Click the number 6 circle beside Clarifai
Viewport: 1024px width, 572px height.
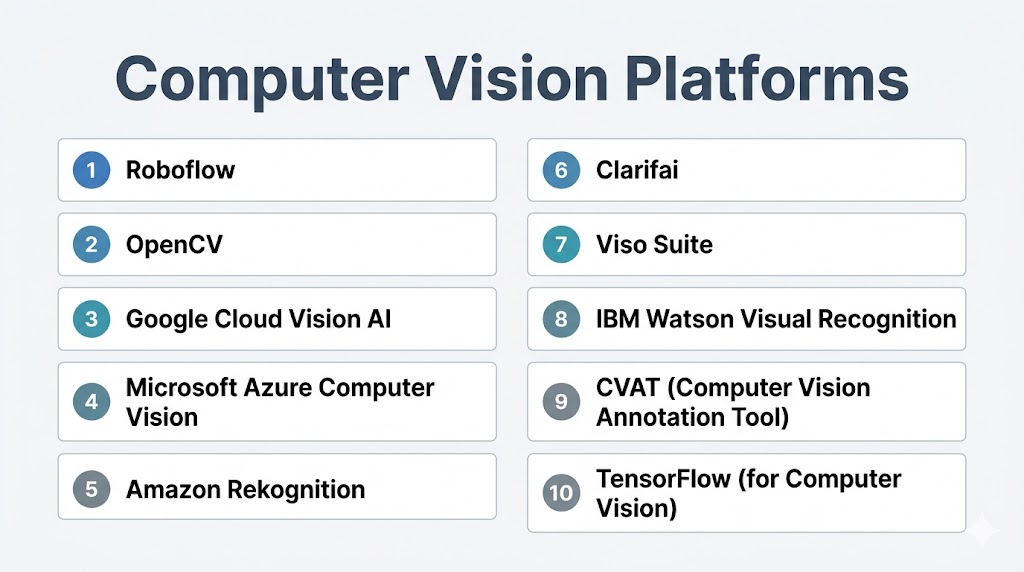[x=561, y=170]
